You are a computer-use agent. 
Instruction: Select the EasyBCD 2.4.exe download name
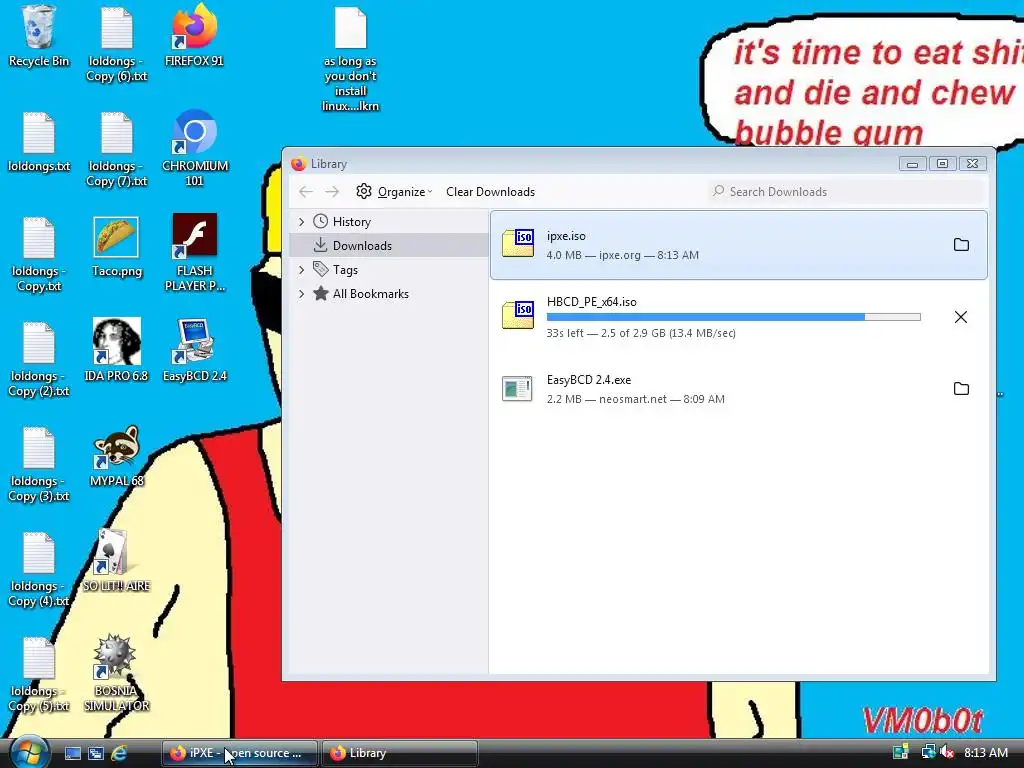coord(589,379)
